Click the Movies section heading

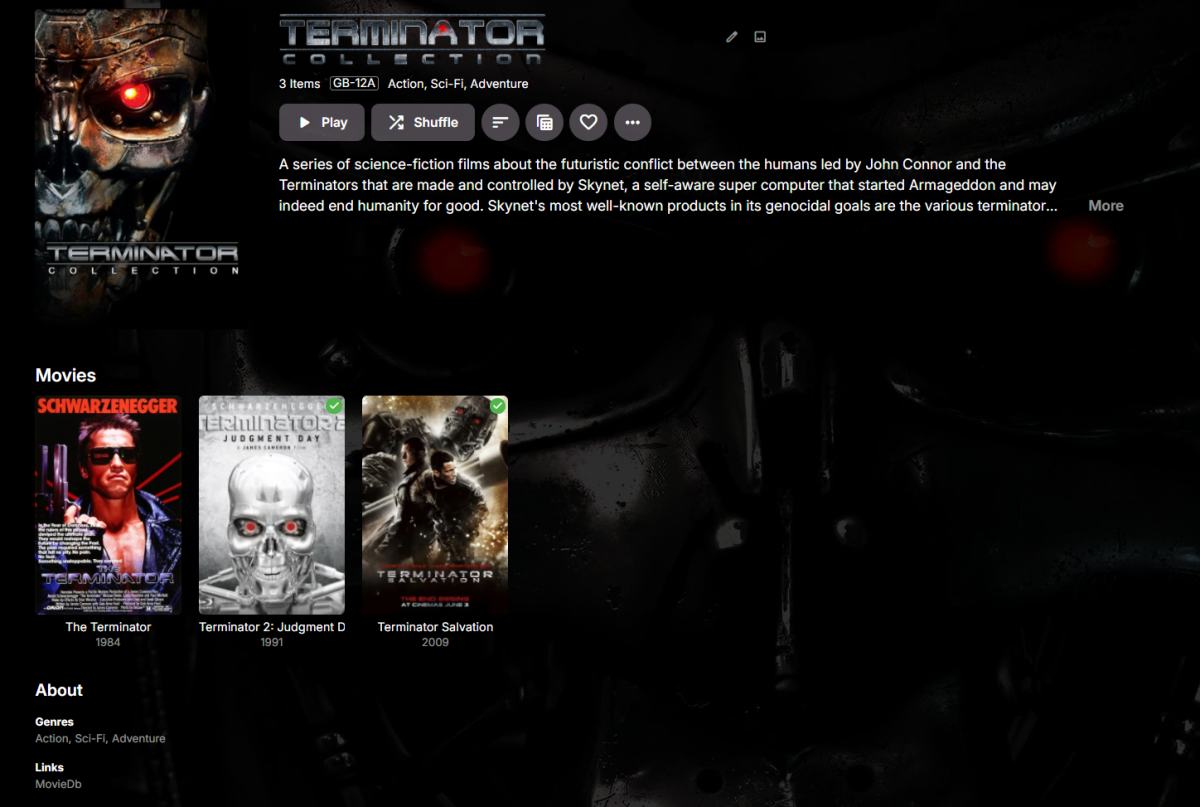coord(66,375)
